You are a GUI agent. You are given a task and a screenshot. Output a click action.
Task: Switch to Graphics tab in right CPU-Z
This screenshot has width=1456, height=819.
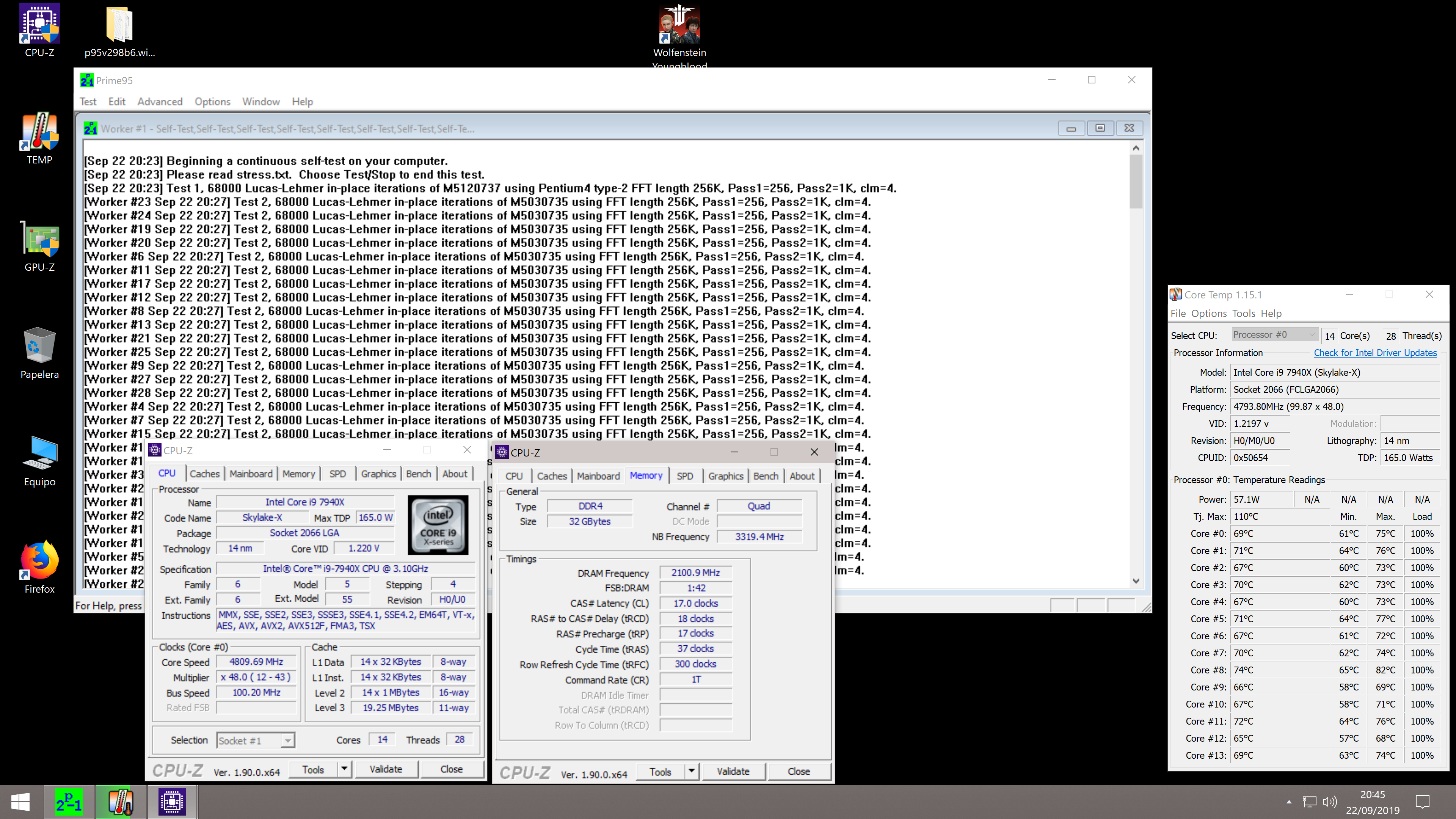[x=726, y=476]
